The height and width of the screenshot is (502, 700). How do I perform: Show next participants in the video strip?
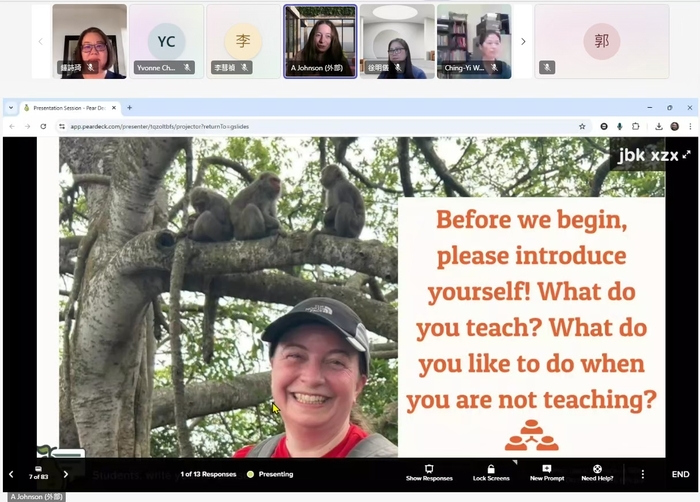(523, 42)
